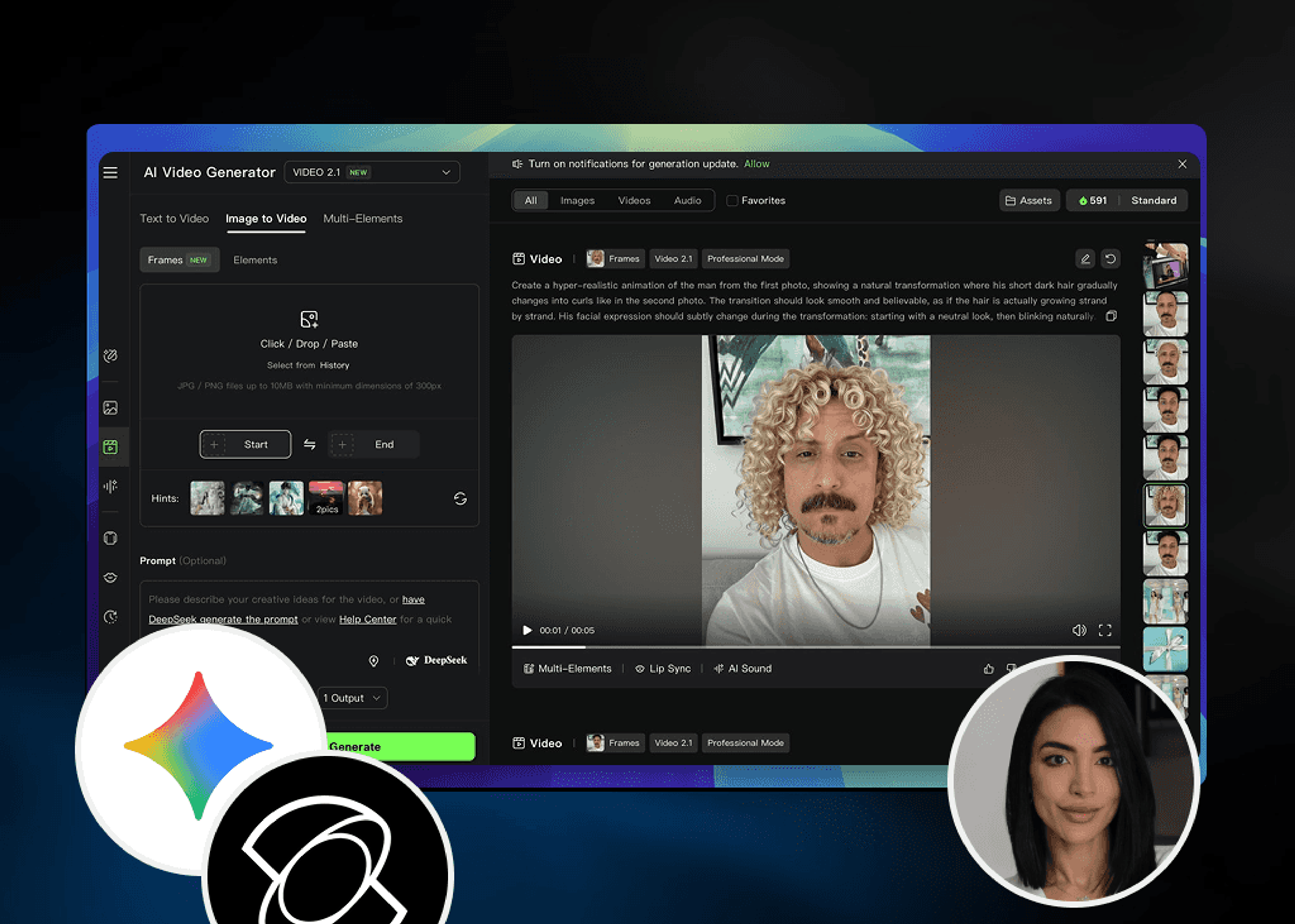This screenshot has width=1295, height=924.
Task: Open the hamburger menu icon
Action: (x=110, y=172)
